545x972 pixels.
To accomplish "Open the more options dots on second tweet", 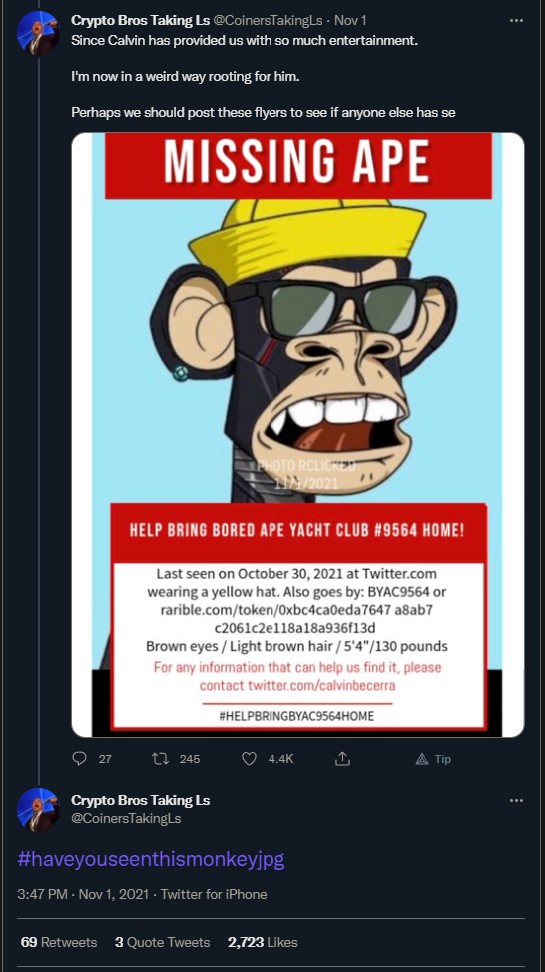I will click(x=516, y=800).
